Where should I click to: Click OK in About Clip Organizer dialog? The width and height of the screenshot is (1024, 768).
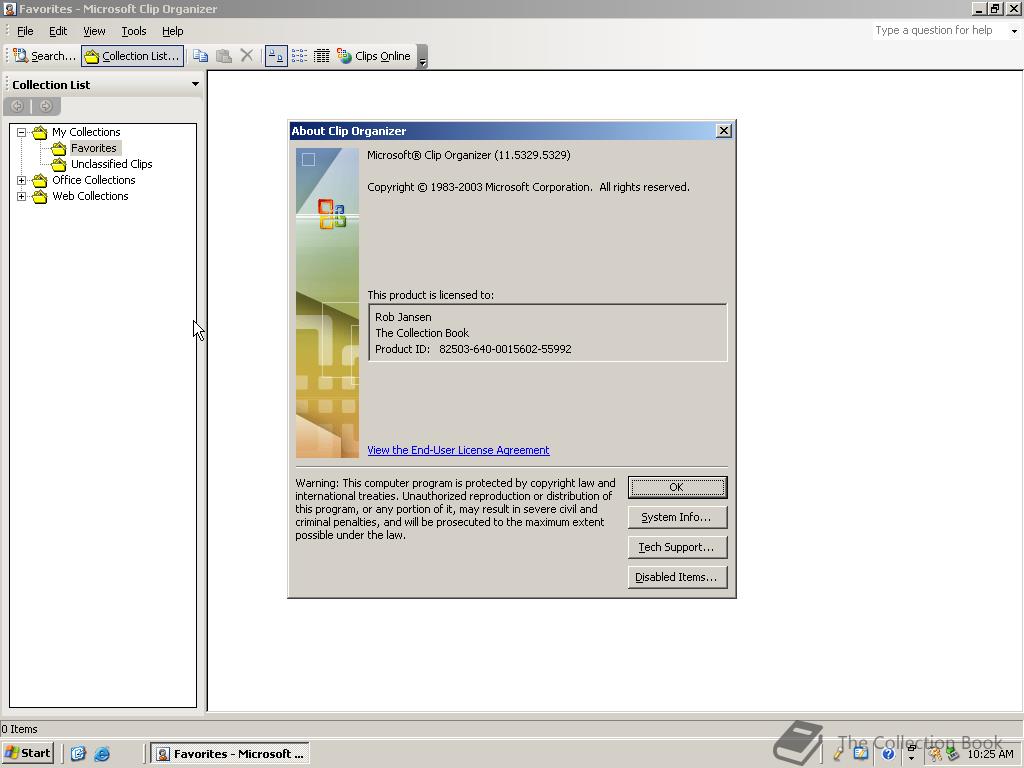[x=677, y=487]
